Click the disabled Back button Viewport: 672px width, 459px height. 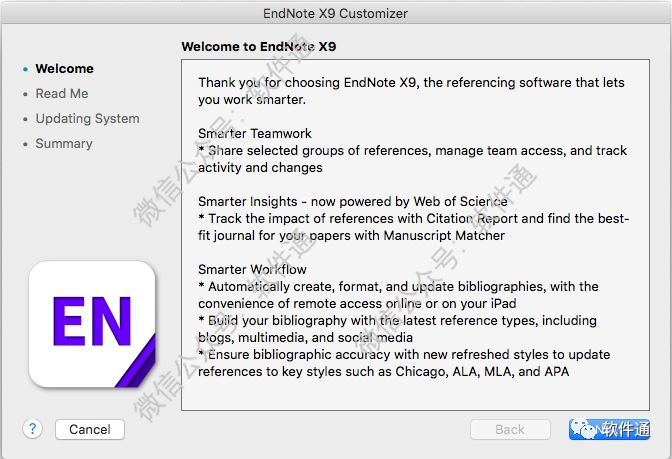[510, 429]
